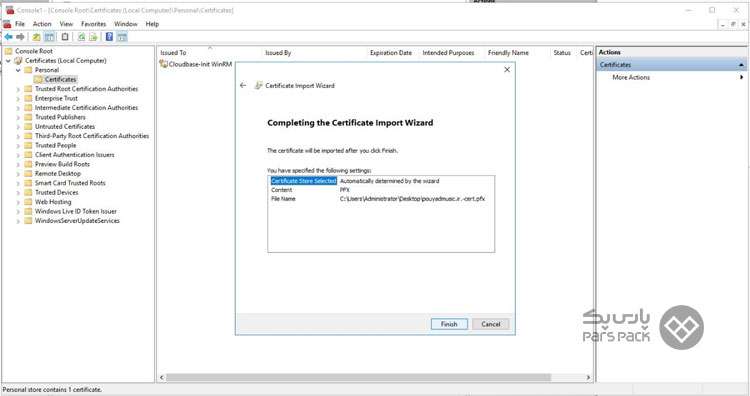Click the Trusted Publishers folder icon
This screenshot has width=750, height=396.
(x=28, y=117)
